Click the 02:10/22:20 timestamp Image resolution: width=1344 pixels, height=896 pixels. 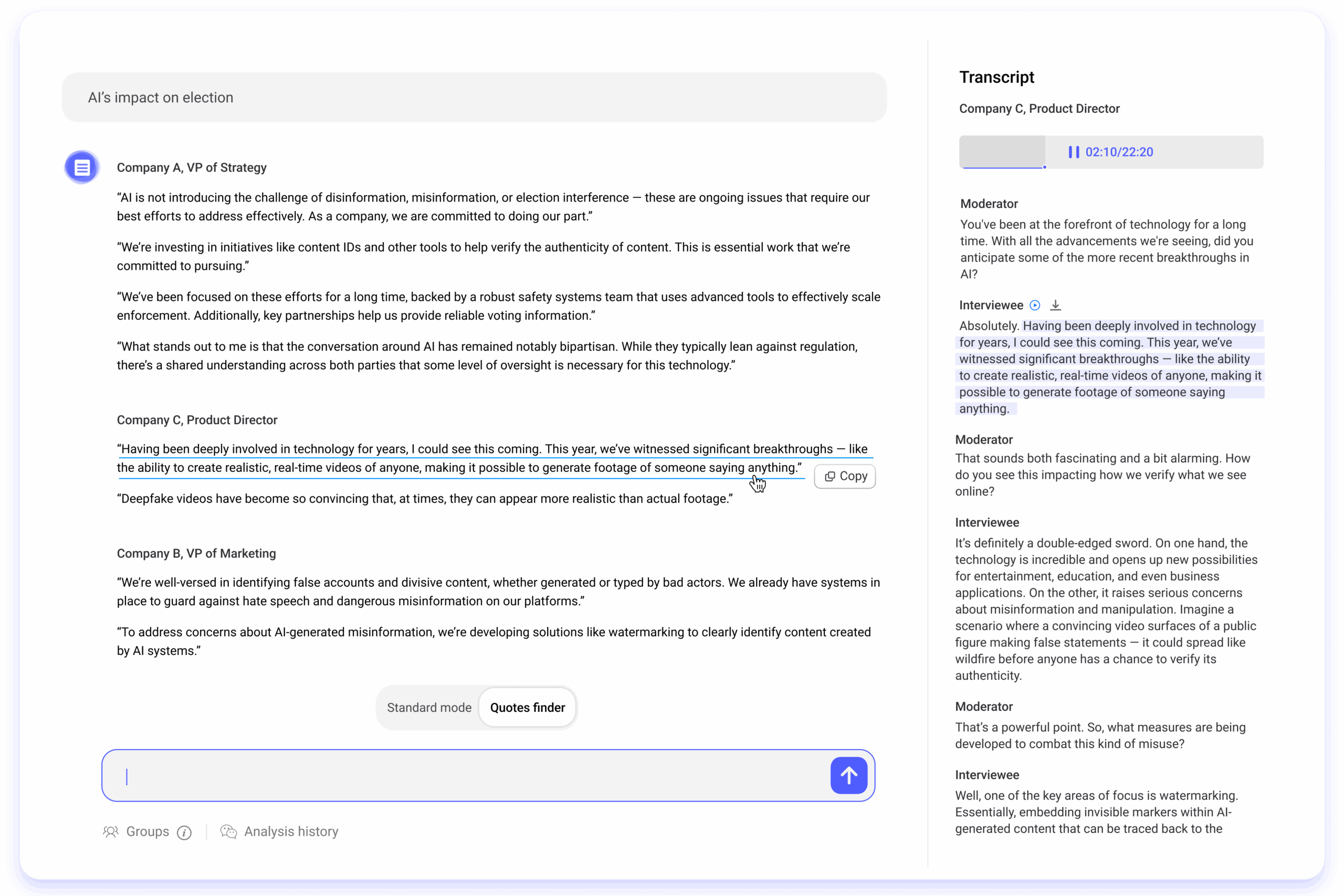[1119, 152]
